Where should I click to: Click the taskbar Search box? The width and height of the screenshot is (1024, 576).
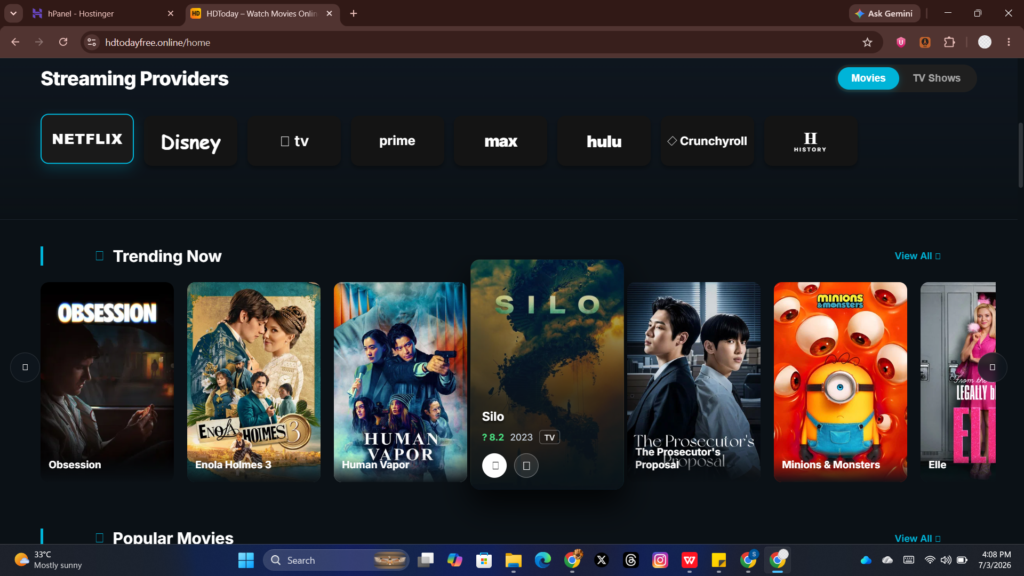tap(336, 560)
